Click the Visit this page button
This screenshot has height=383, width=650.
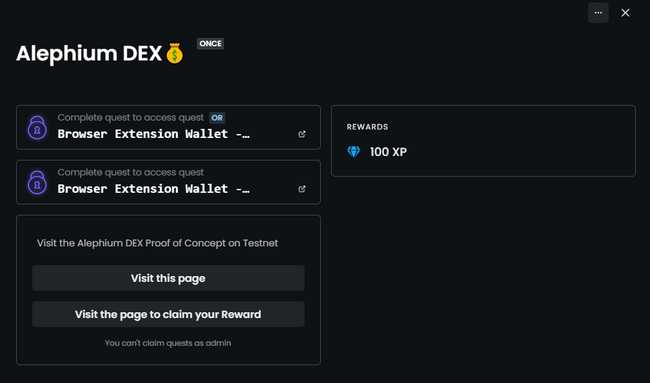click(168, 278)
